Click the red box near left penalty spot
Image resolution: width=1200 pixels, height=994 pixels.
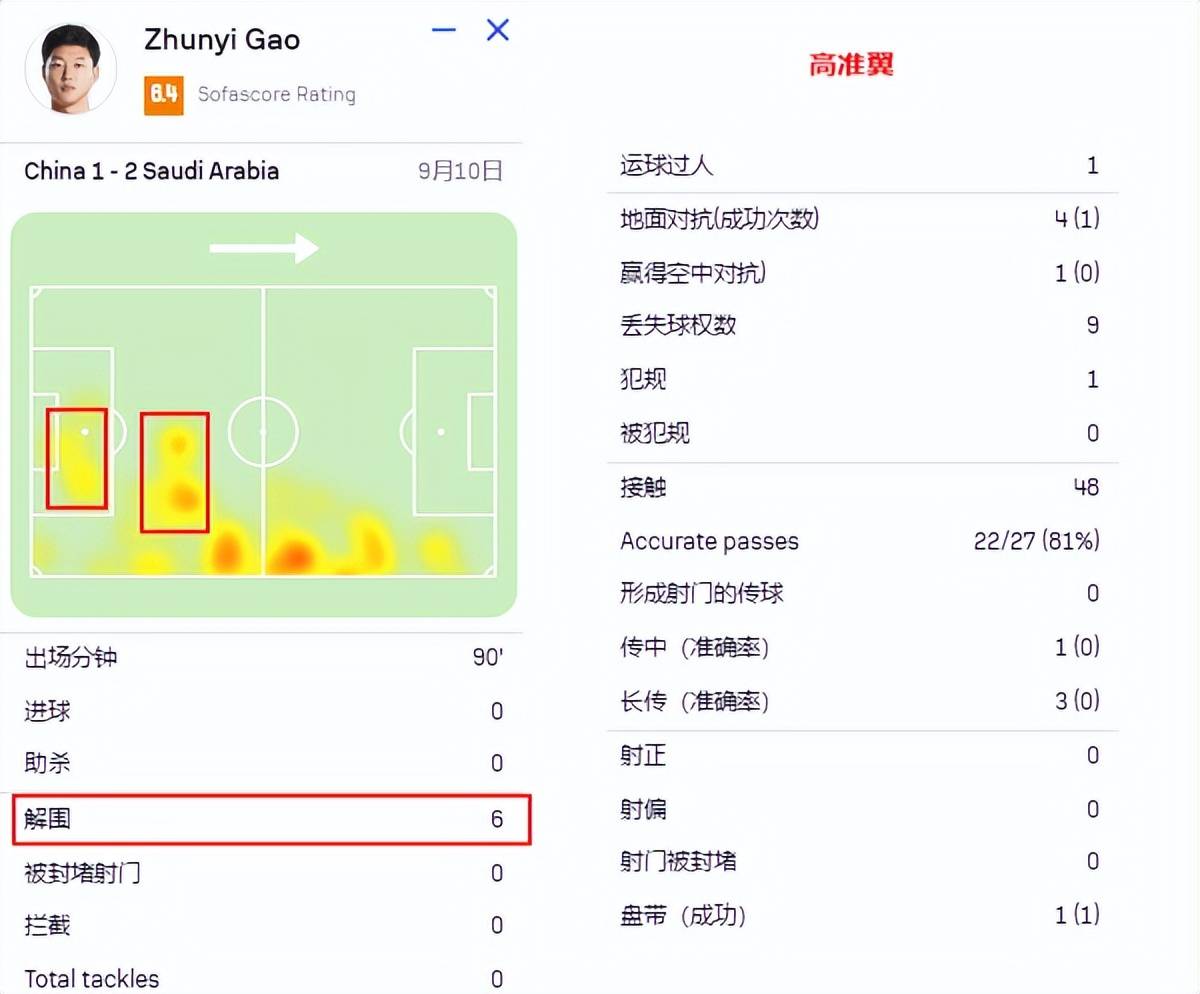(77, 458)
